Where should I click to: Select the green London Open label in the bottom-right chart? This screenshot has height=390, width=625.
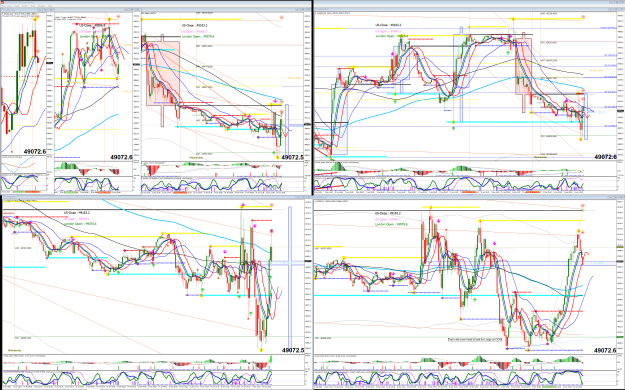pos(391,224)
